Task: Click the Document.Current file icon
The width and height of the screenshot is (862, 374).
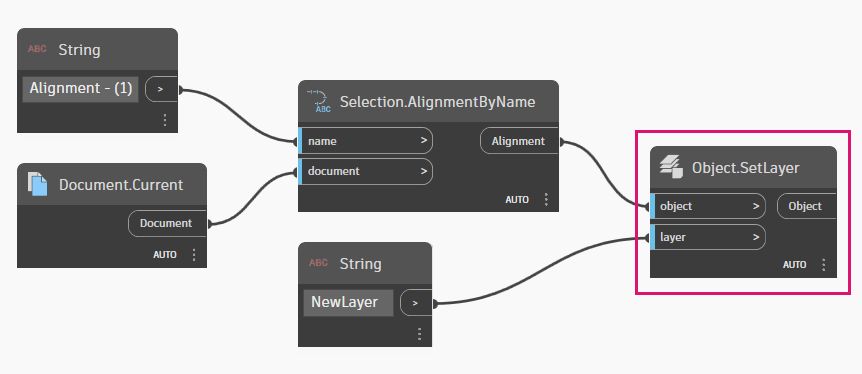Action: coord(37,184)
